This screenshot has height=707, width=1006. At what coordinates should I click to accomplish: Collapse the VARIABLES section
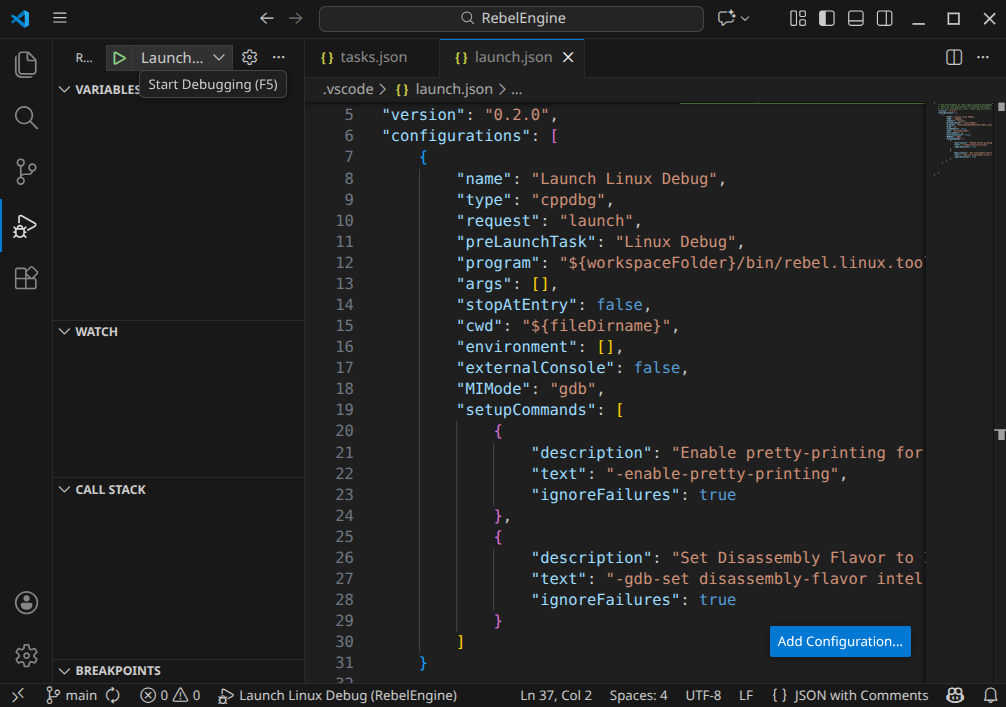point(64,90)
